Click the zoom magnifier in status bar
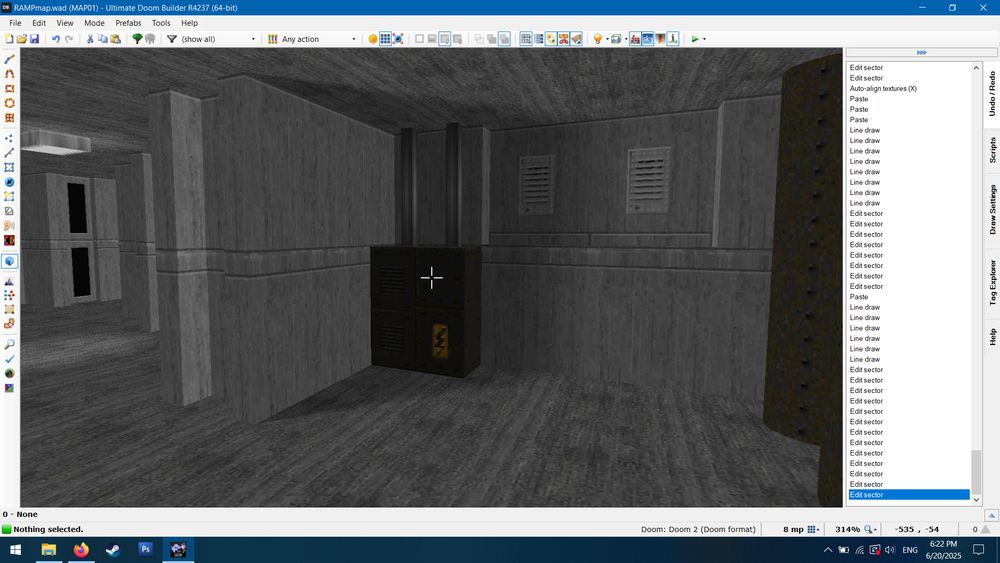 [x=868, y=529]
